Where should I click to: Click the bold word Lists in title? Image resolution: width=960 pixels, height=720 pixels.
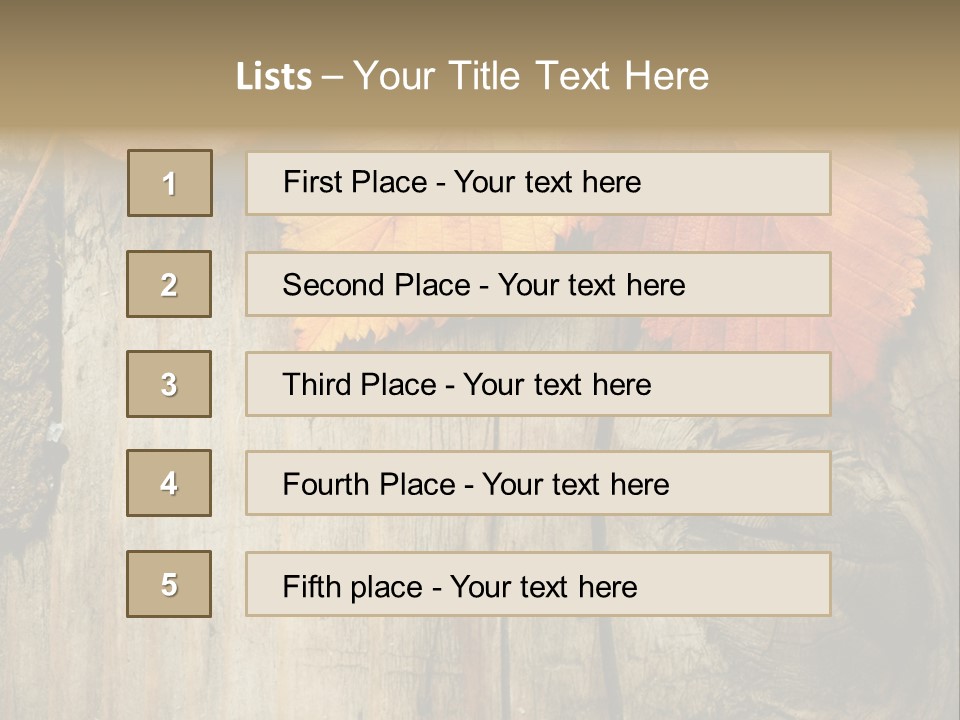[273, 77]
